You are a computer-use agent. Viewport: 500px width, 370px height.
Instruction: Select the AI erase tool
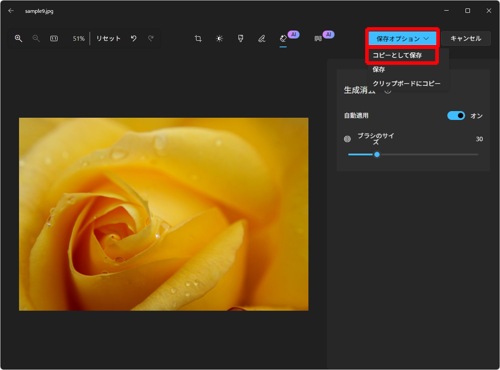pyautogui.click(x=283, y=39)
